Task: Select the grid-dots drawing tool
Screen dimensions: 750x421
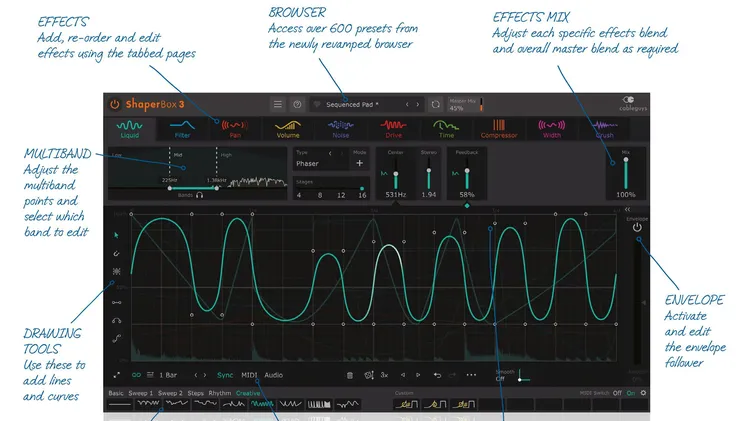Action: pos(116,271)
